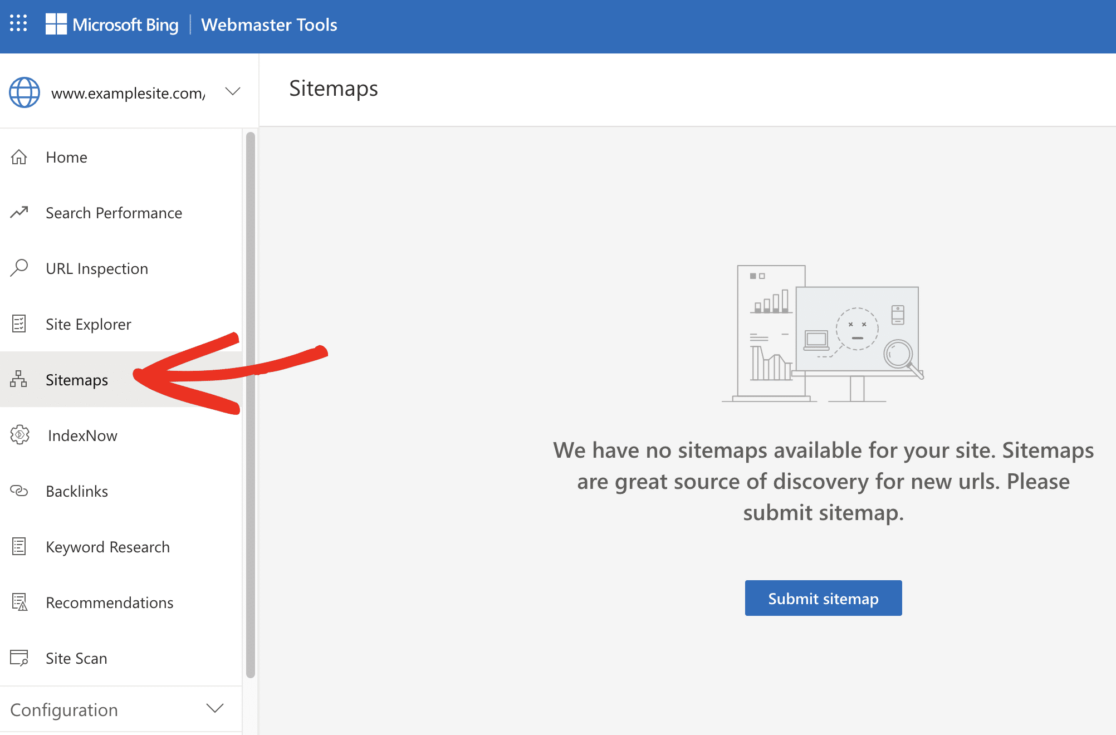Select the IndexNow gear icon
The height and width of the screenshot is (735, 1116).
point(22,435)
